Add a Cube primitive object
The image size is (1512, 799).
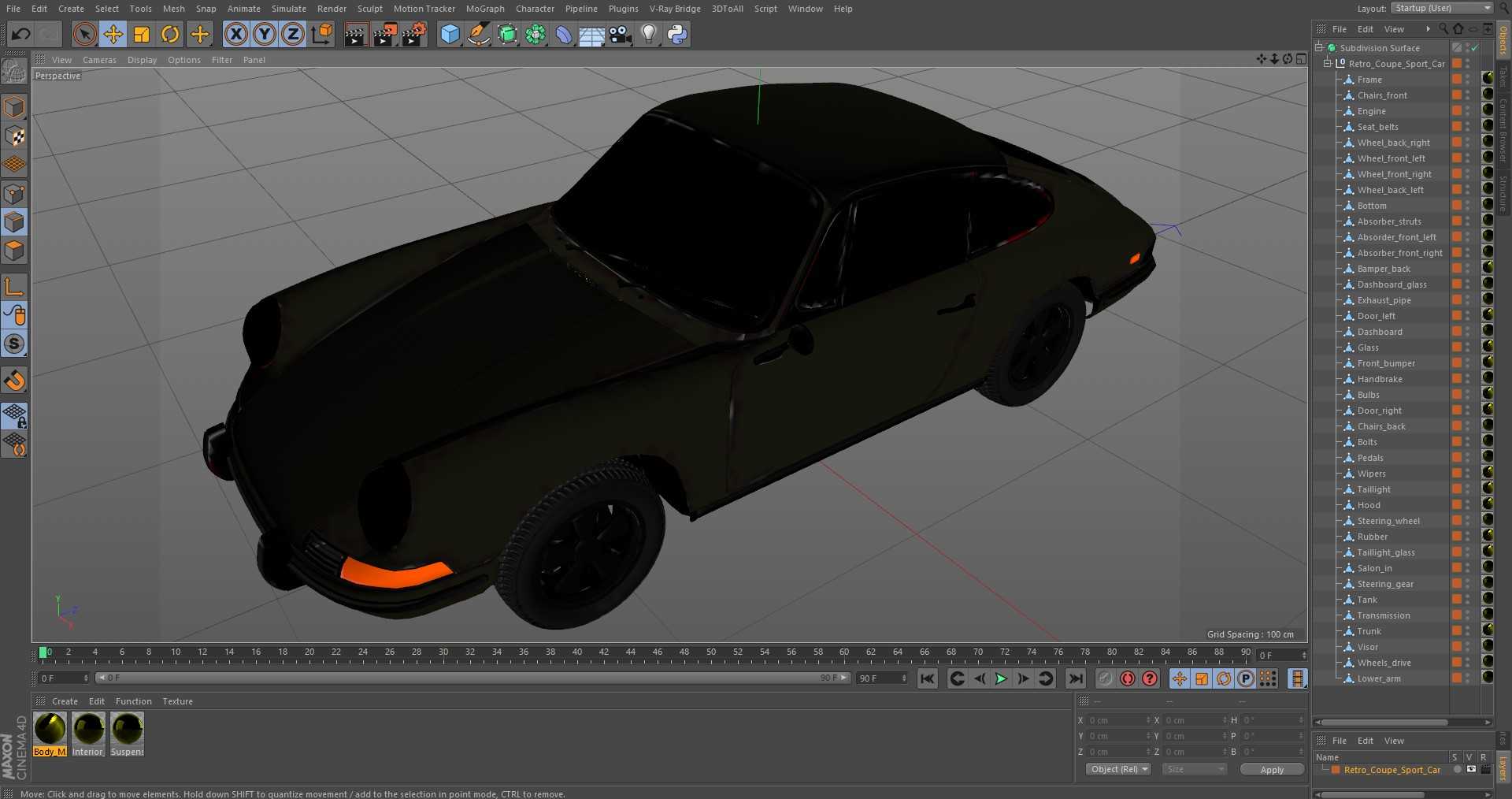click(x=450, y=34)
